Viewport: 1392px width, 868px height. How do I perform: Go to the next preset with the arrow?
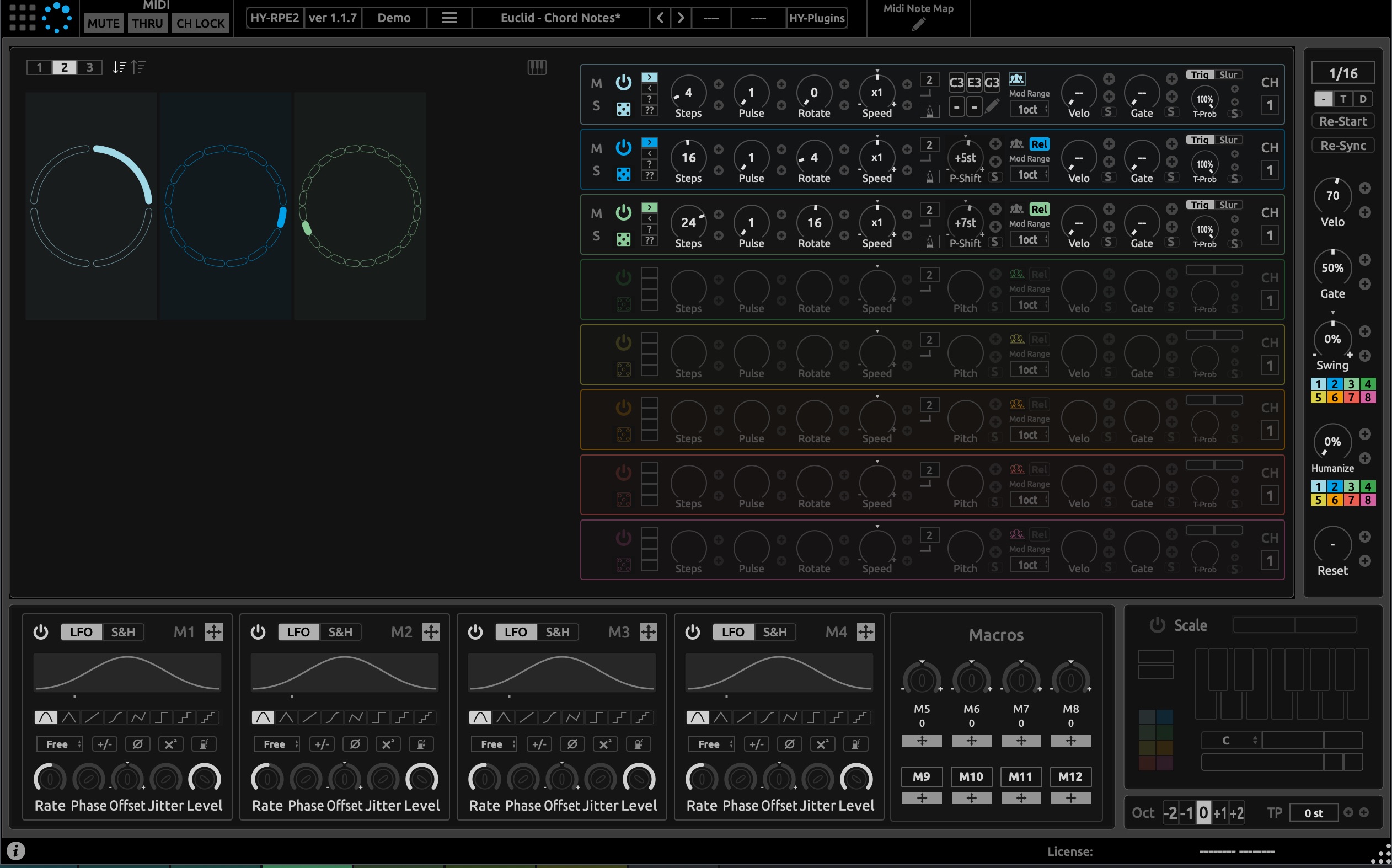681,18
